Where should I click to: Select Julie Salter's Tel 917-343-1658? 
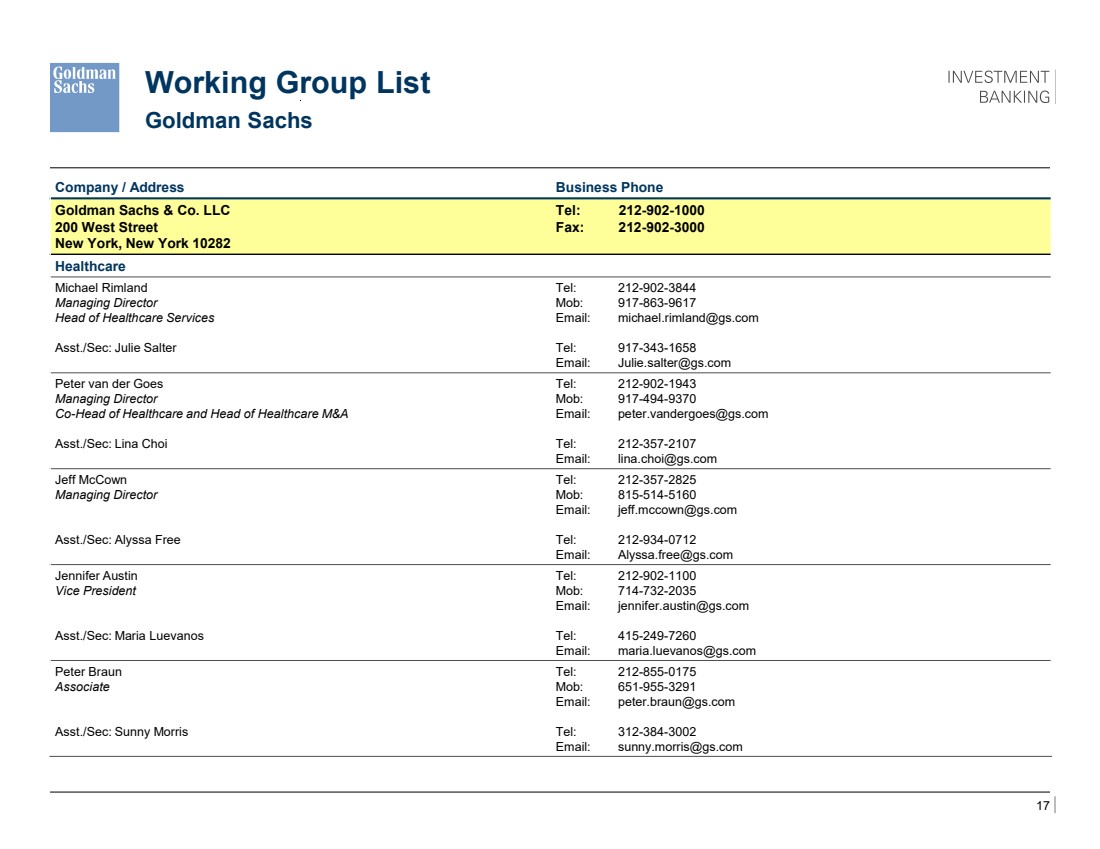pyautogui.click(x=657, y=348)
